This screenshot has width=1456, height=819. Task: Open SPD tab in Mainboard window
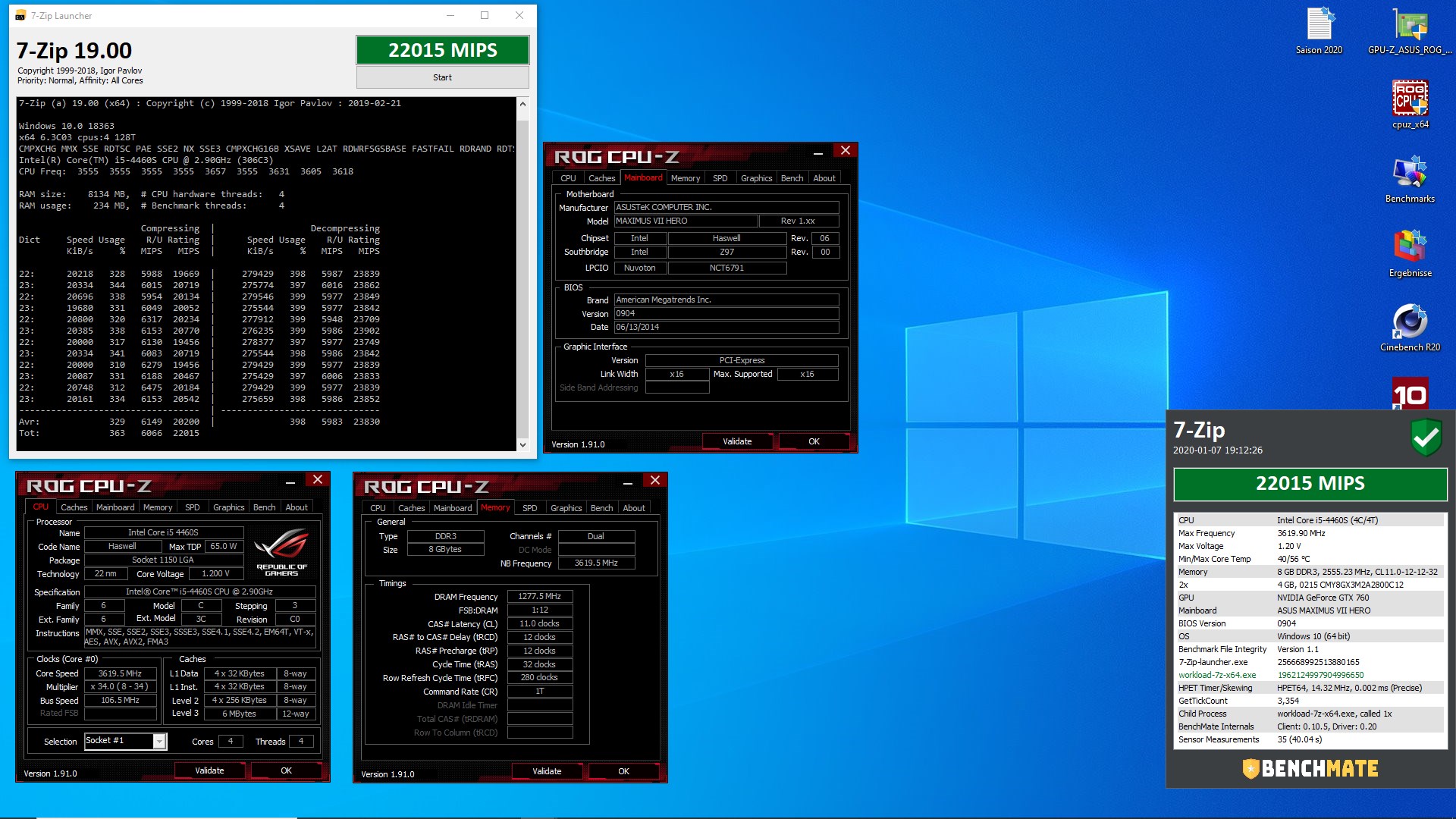[720, 178]
